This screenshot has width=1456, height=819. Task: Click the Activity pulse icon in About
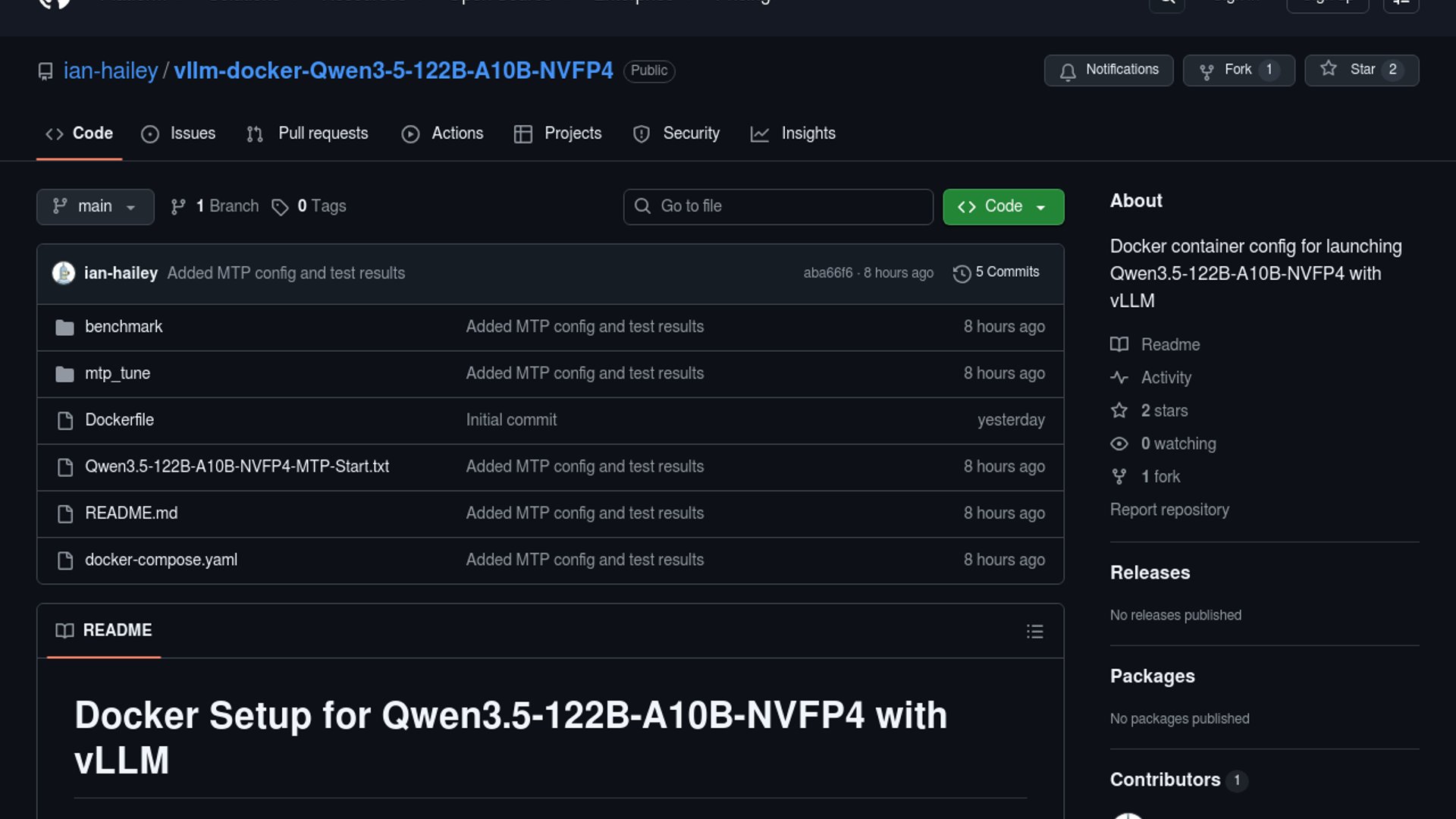pos(1119,378)
